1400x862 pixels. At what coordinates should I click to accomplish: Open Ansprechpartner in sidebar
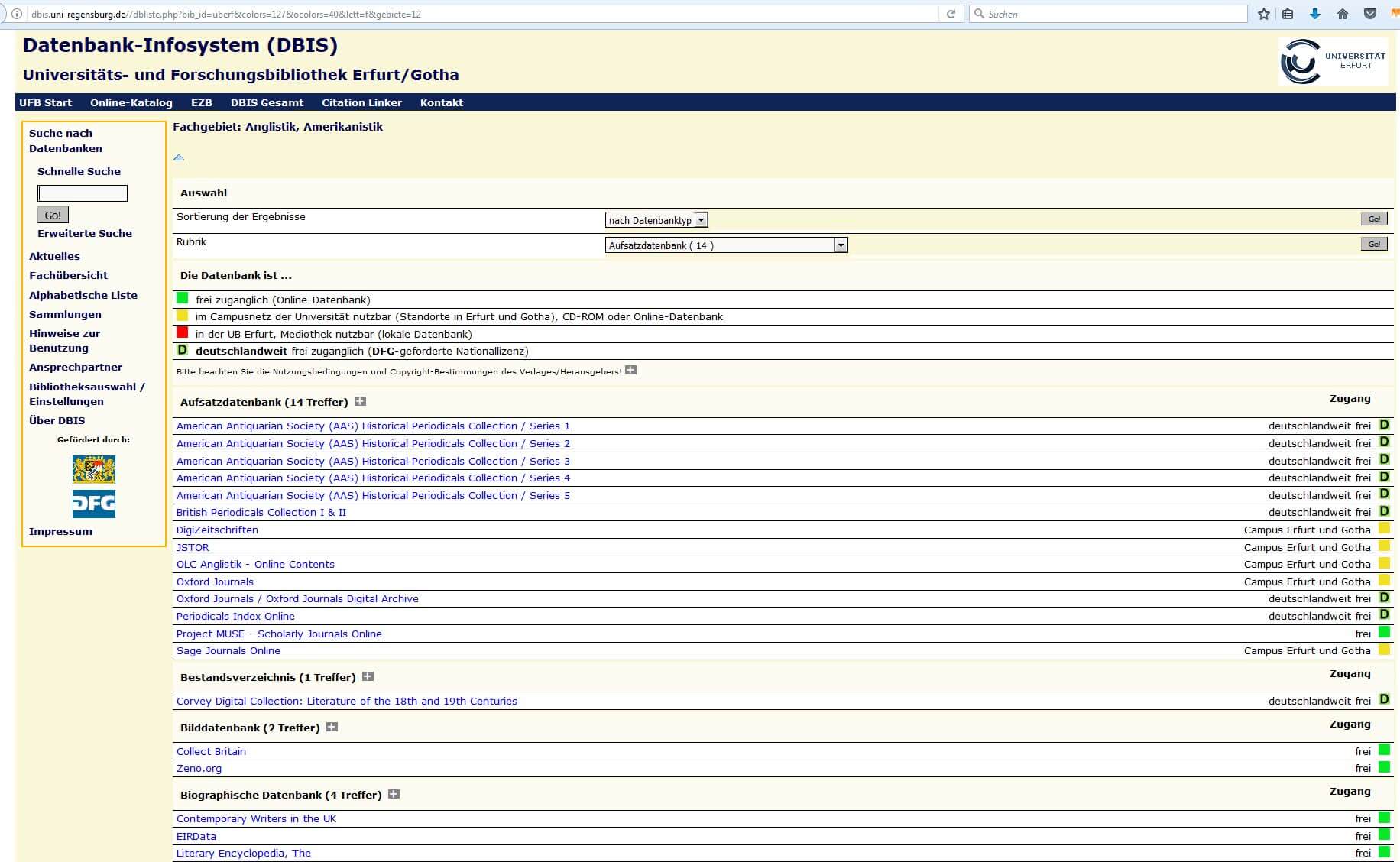click(76, 367)
